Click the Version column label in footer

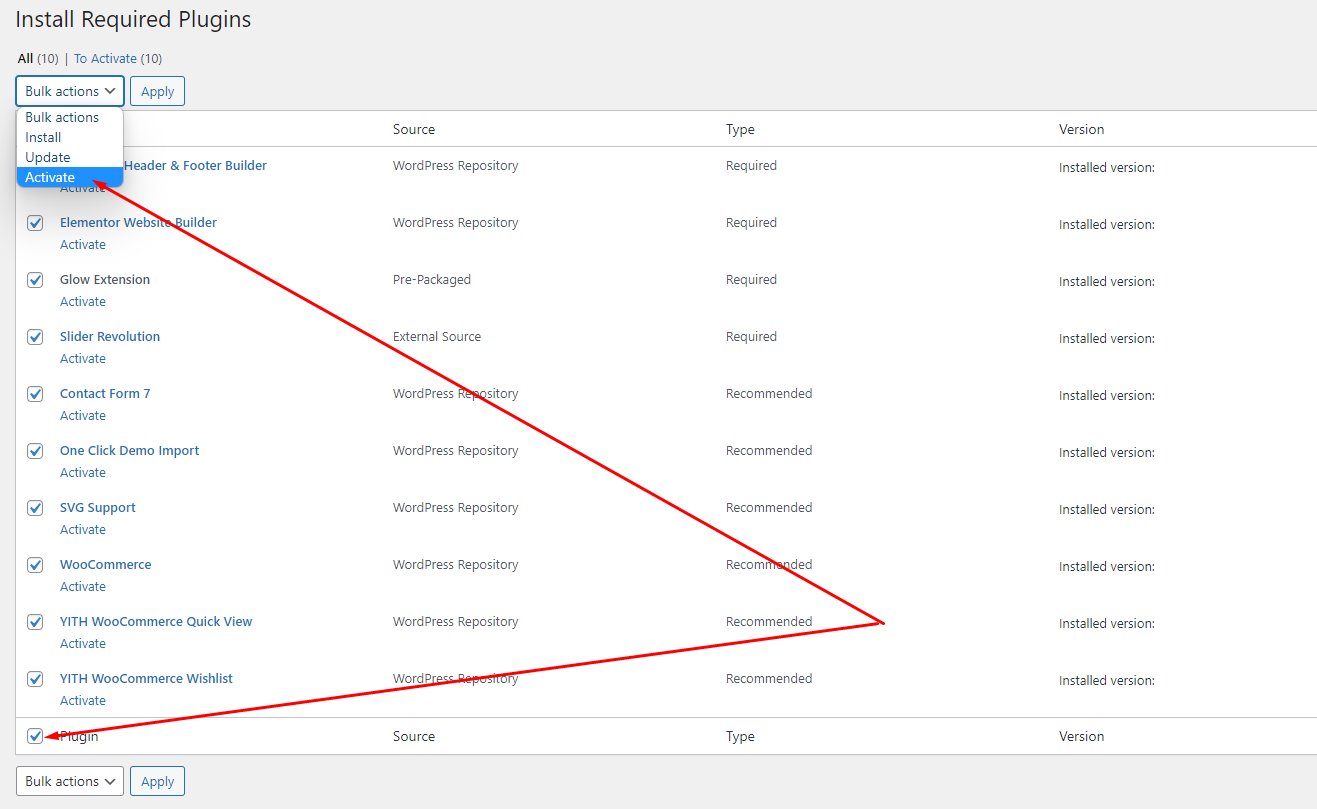(x=1082, y=736)
